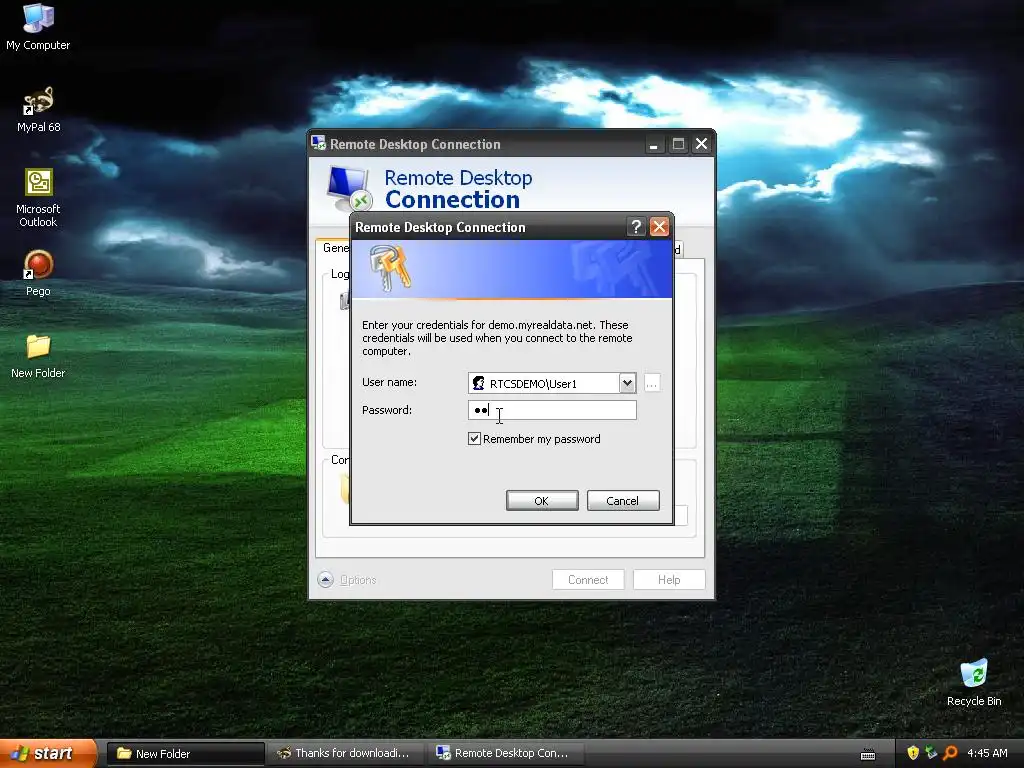
Task: Select New Folder on desktop
Action: (x=38, y=356)
